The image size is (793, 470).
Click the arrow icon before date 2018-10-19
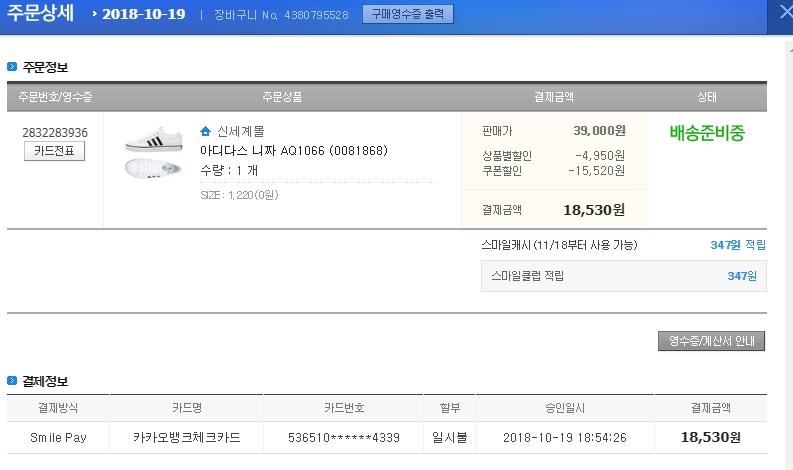click(x=93, y=14)
